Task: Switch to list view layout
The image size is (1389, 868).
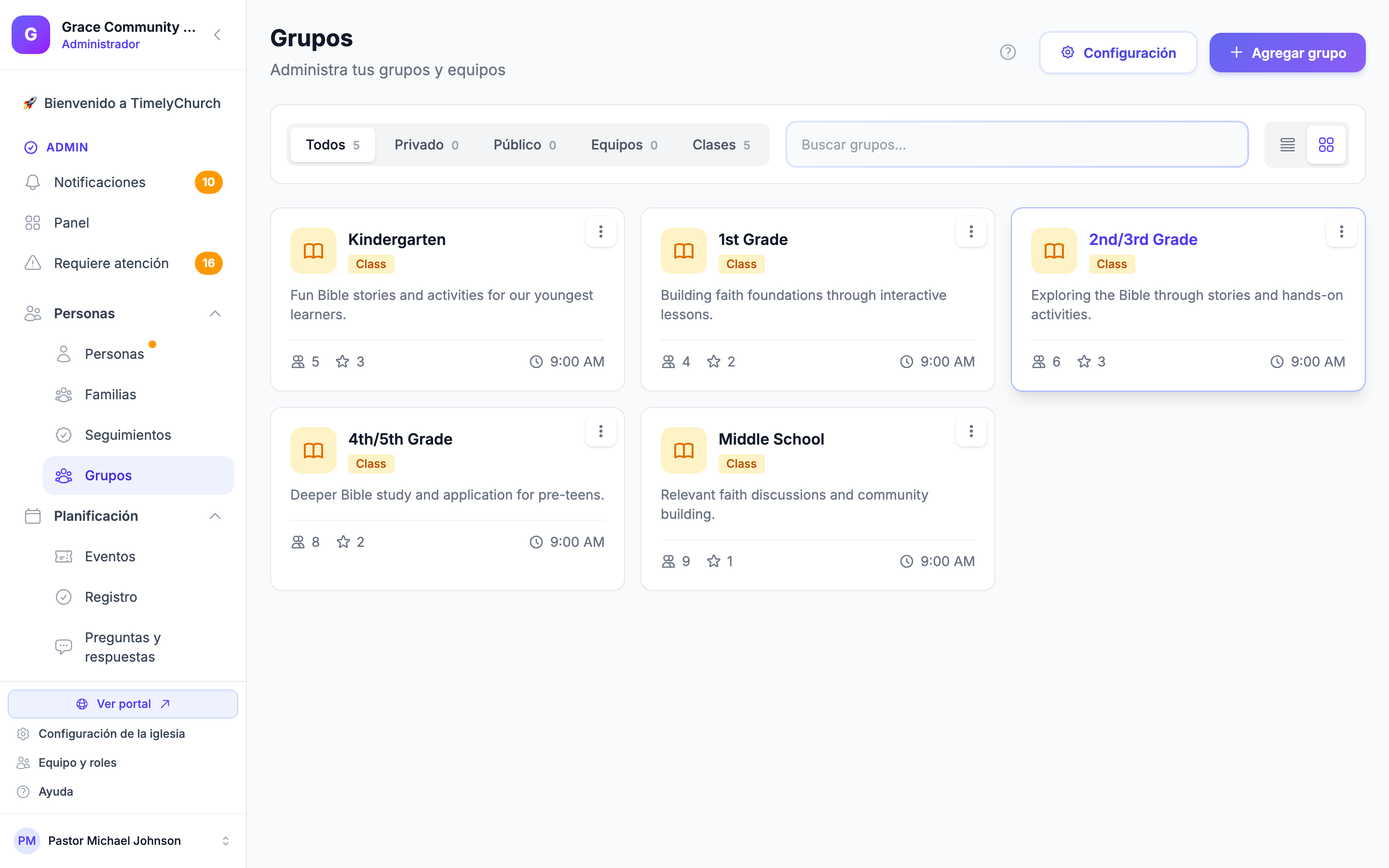Action: coord(1287,145)
